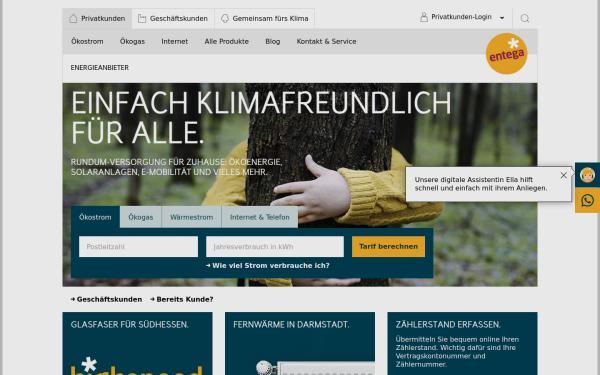Click the Tarif berechnen button

(388, 246)
